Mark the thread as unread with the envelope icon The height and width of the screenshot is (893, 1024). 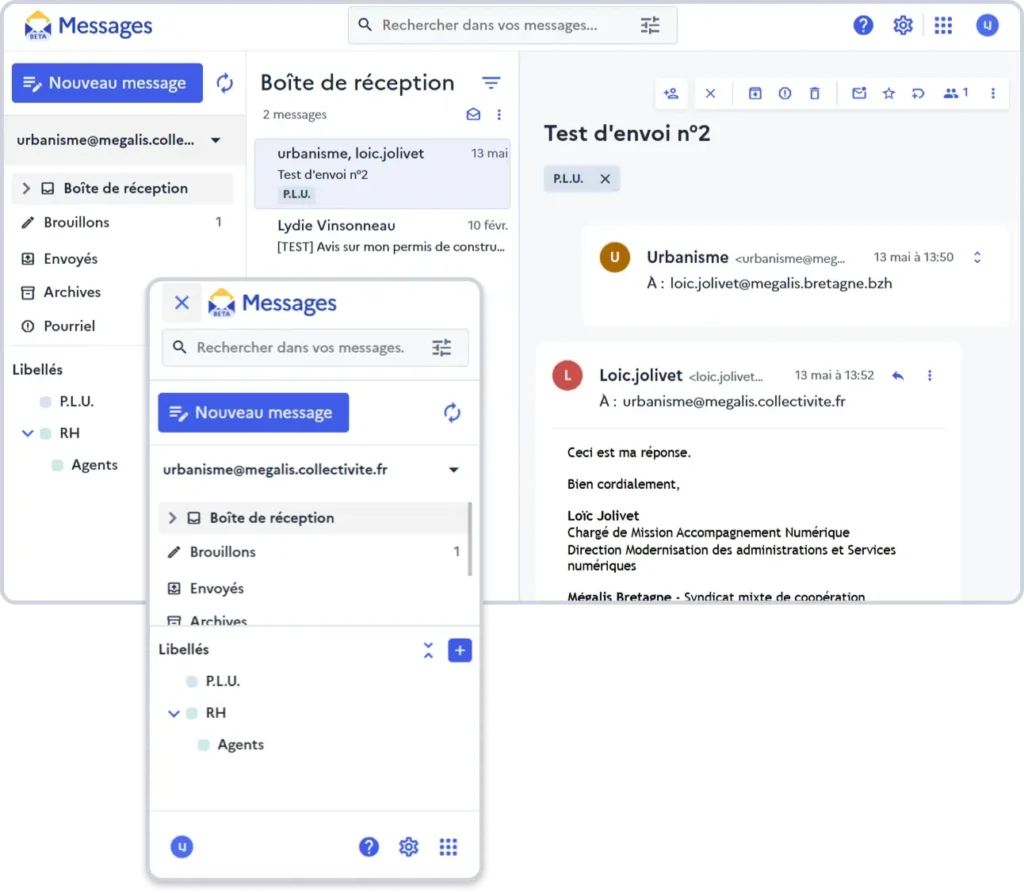click(x=859, y=93)
